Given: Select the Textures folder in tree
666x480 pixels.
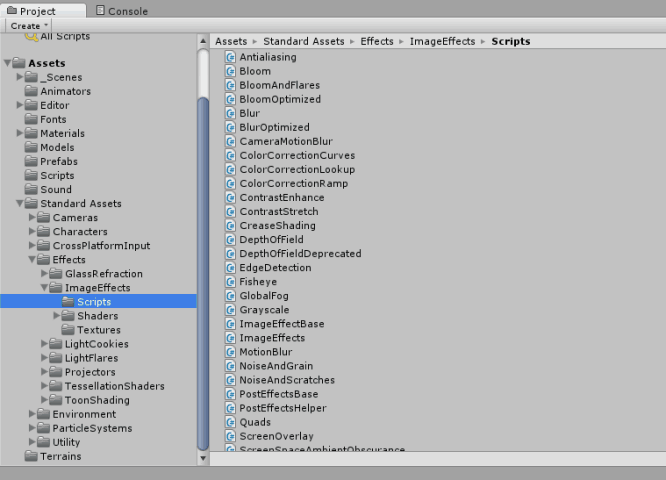Looking at the screenshot, I should pos(98,330).
